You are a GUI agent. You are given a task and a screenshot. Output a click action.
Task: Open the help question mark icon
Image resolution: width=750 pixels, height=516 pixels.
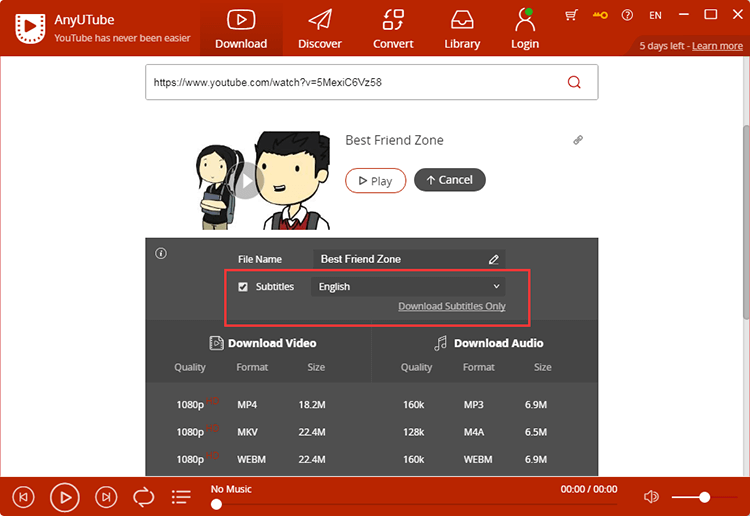[627, 15]
